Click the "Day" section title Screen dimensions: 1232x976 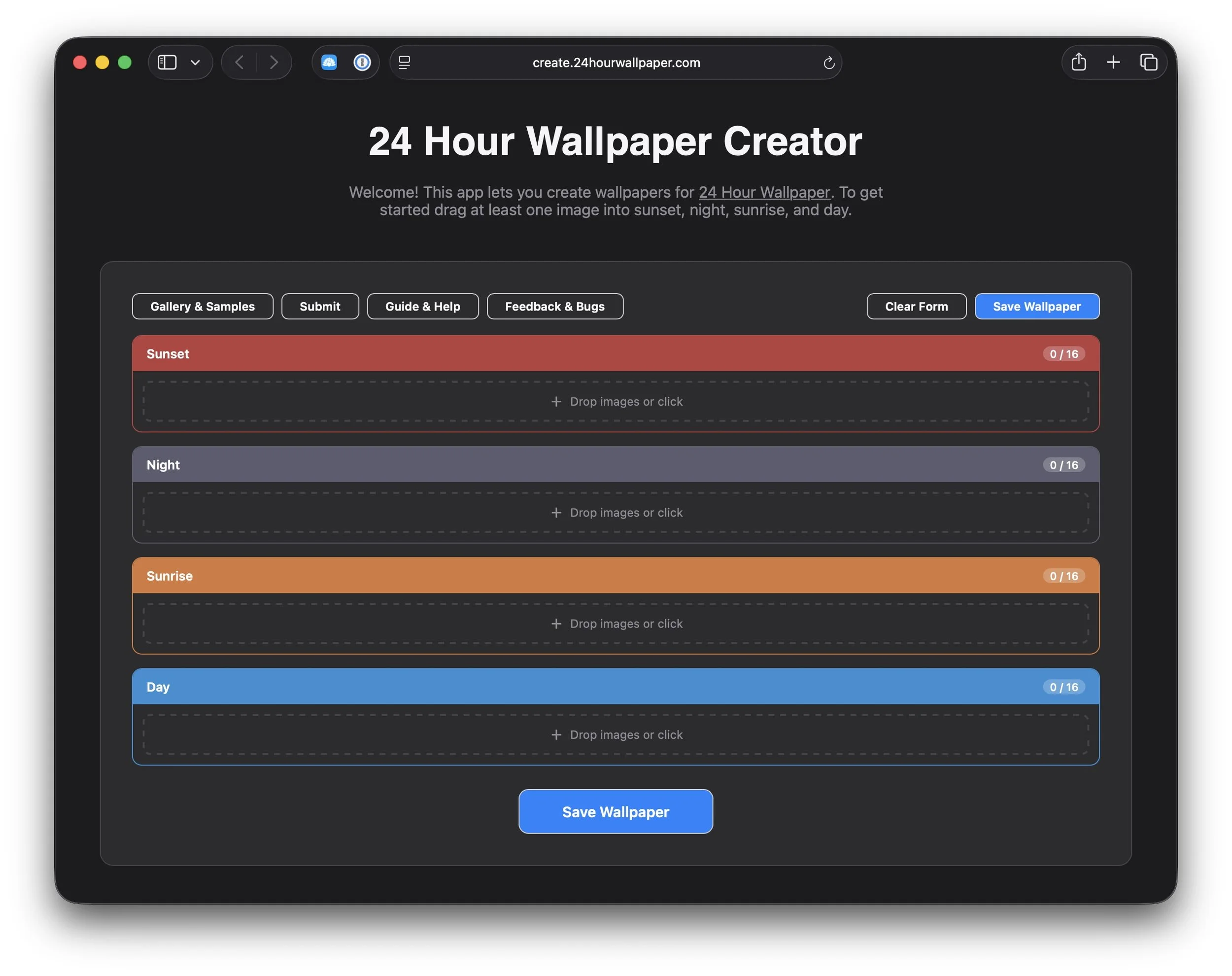[158, 688]
